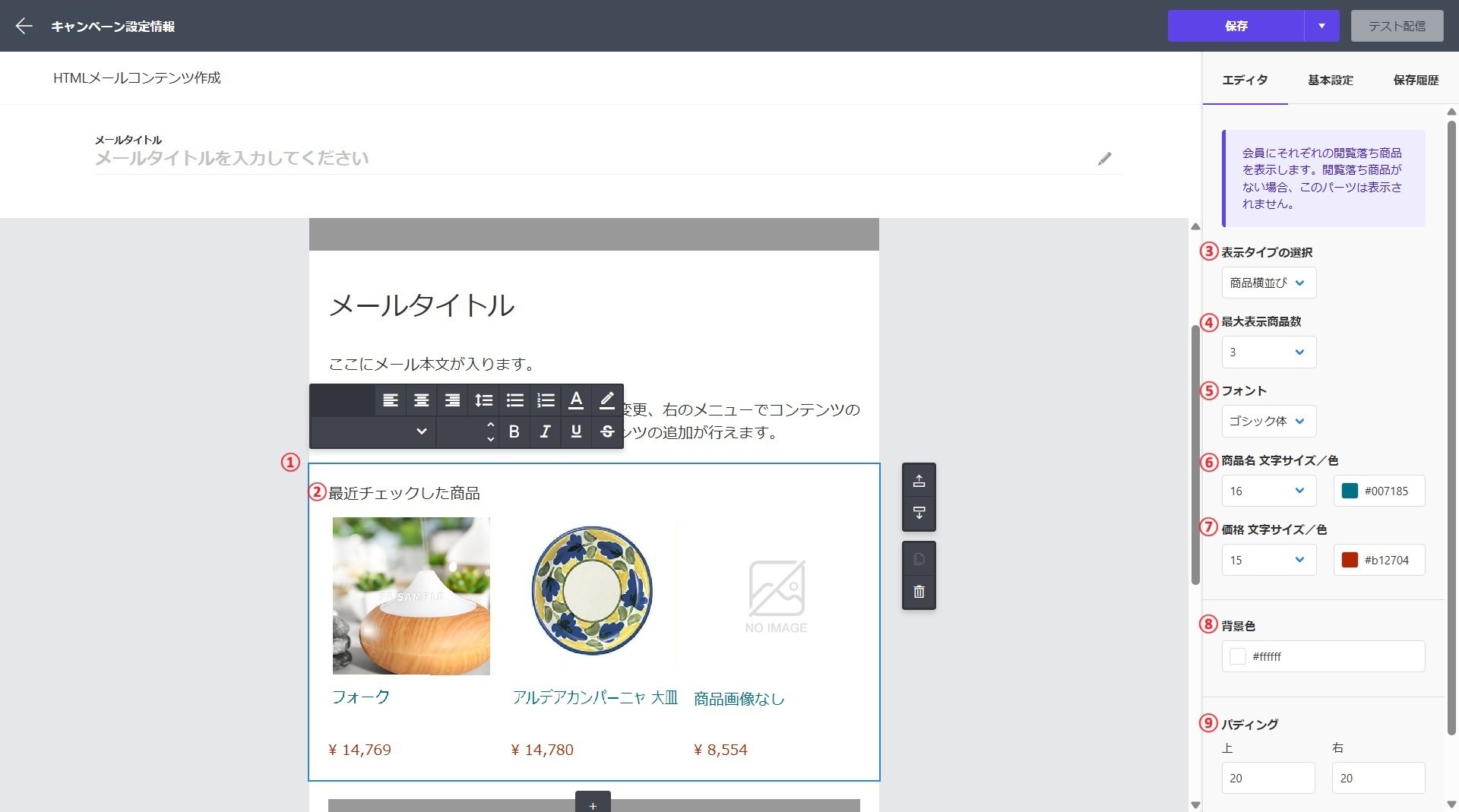Click the ここにメール本文が入ります text

tap(431, 364)
